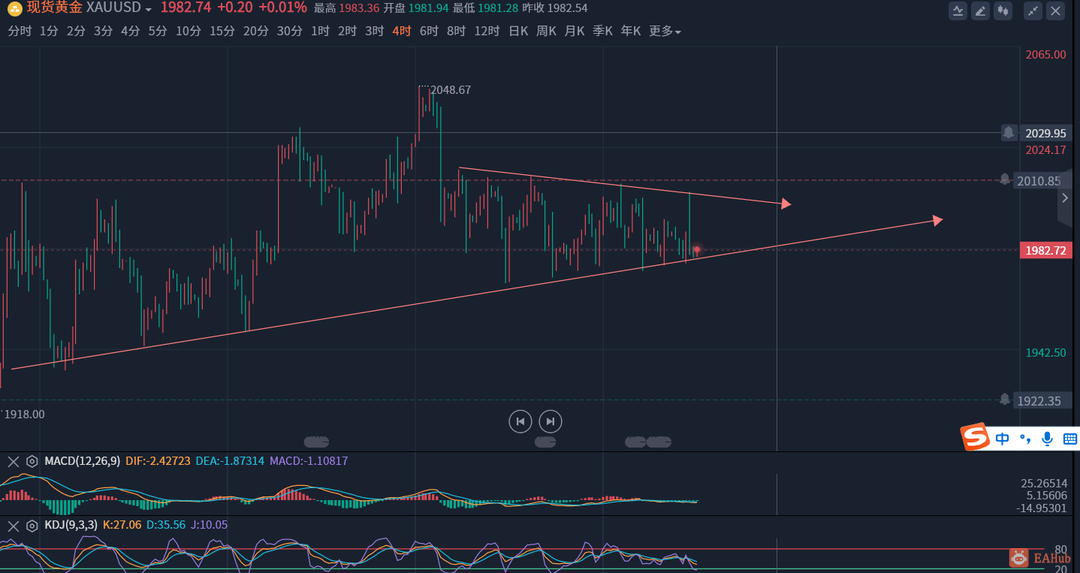Viewport: 1080px width, 573px height.
Task: Switch to the 3分 timeframe
Action: pyautogui.click(x=103, y=31)
